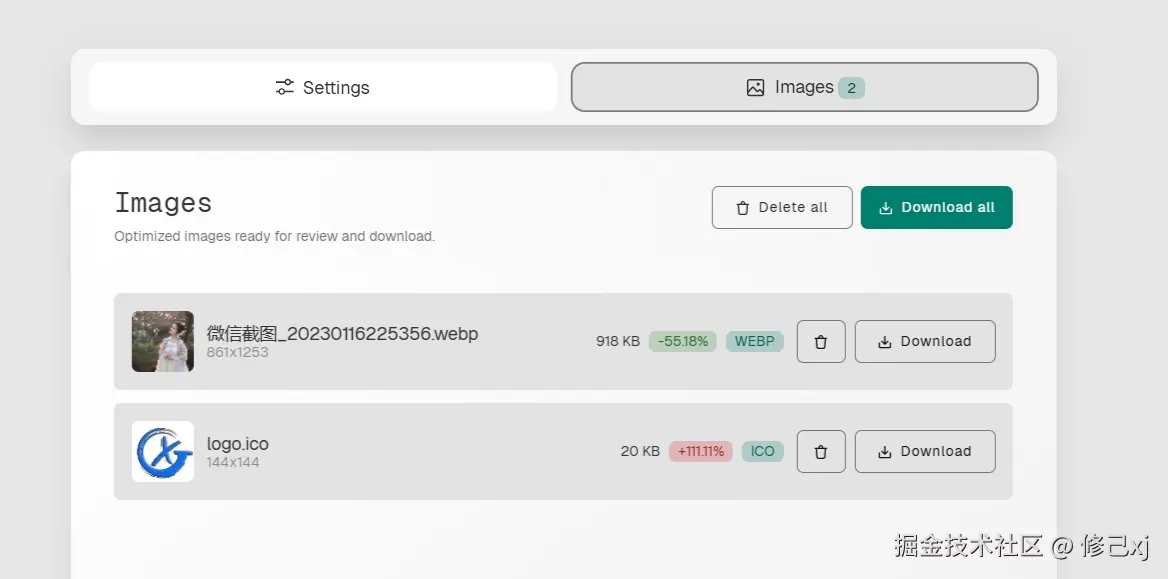Click the Download all button

click(936, 207)
